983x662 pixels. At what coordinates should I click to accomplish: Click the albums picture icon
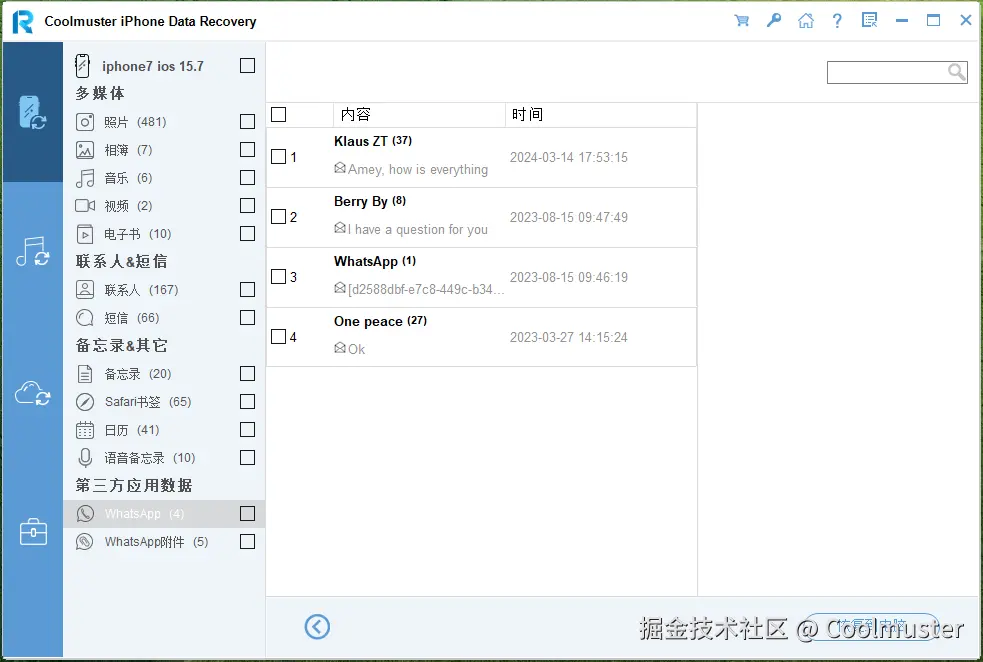coord(85,150)
